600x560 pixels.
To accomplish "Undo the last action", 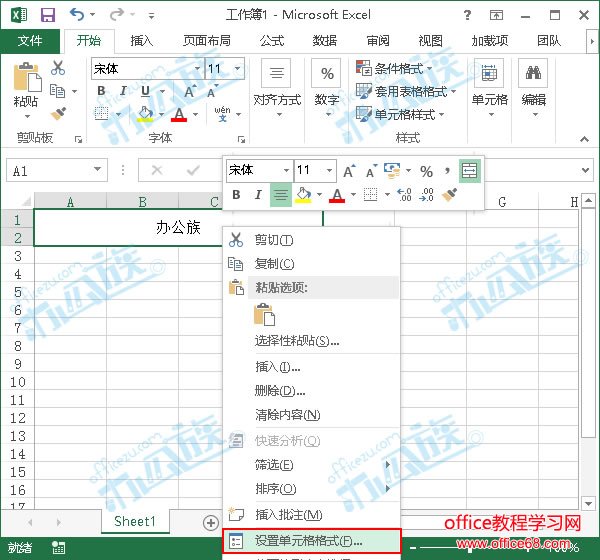I will 77,15.
